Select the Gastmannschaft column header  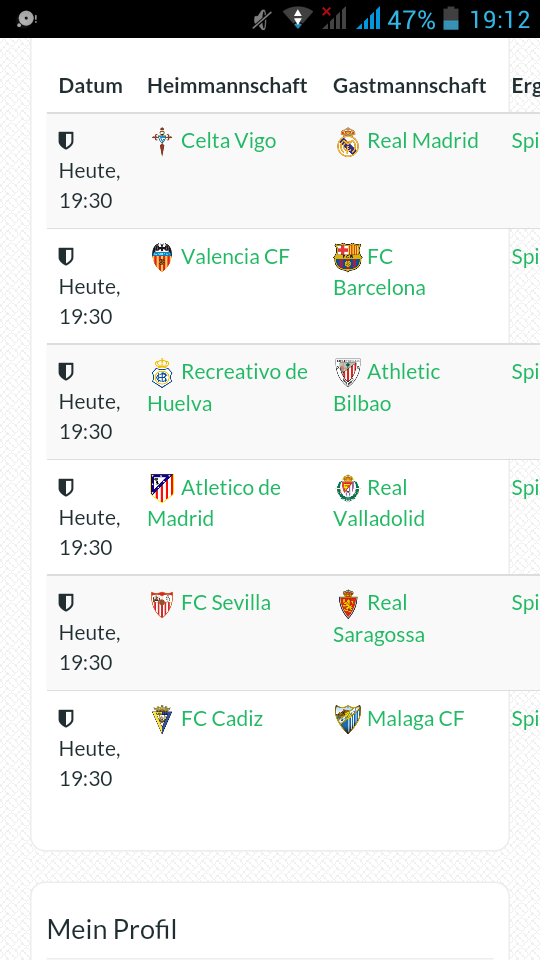pyautogui.click(x=410, y=86)
